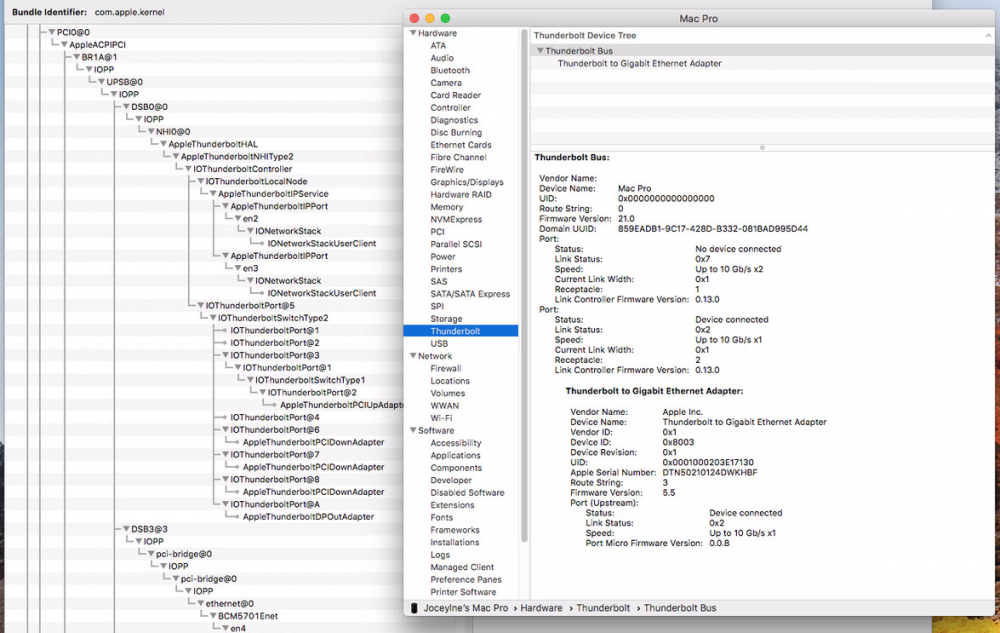Collapse the Thunderbolt Bus tree row
The width and height of the screenshot is (1000, 633).
pos(540,50)
